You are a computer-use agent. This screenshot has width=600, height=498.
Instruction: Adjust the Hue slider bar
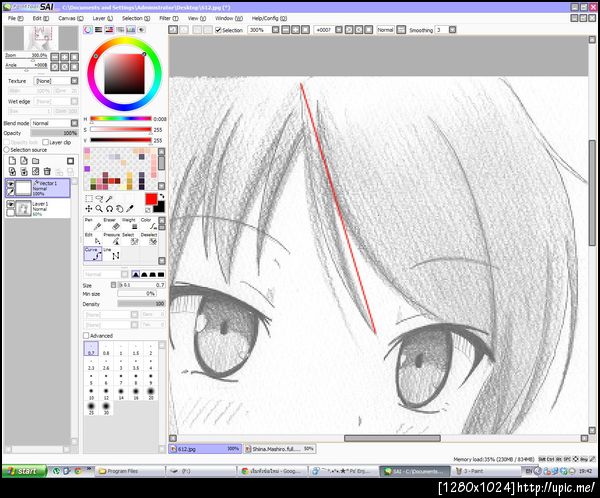(x=121, y=119)
